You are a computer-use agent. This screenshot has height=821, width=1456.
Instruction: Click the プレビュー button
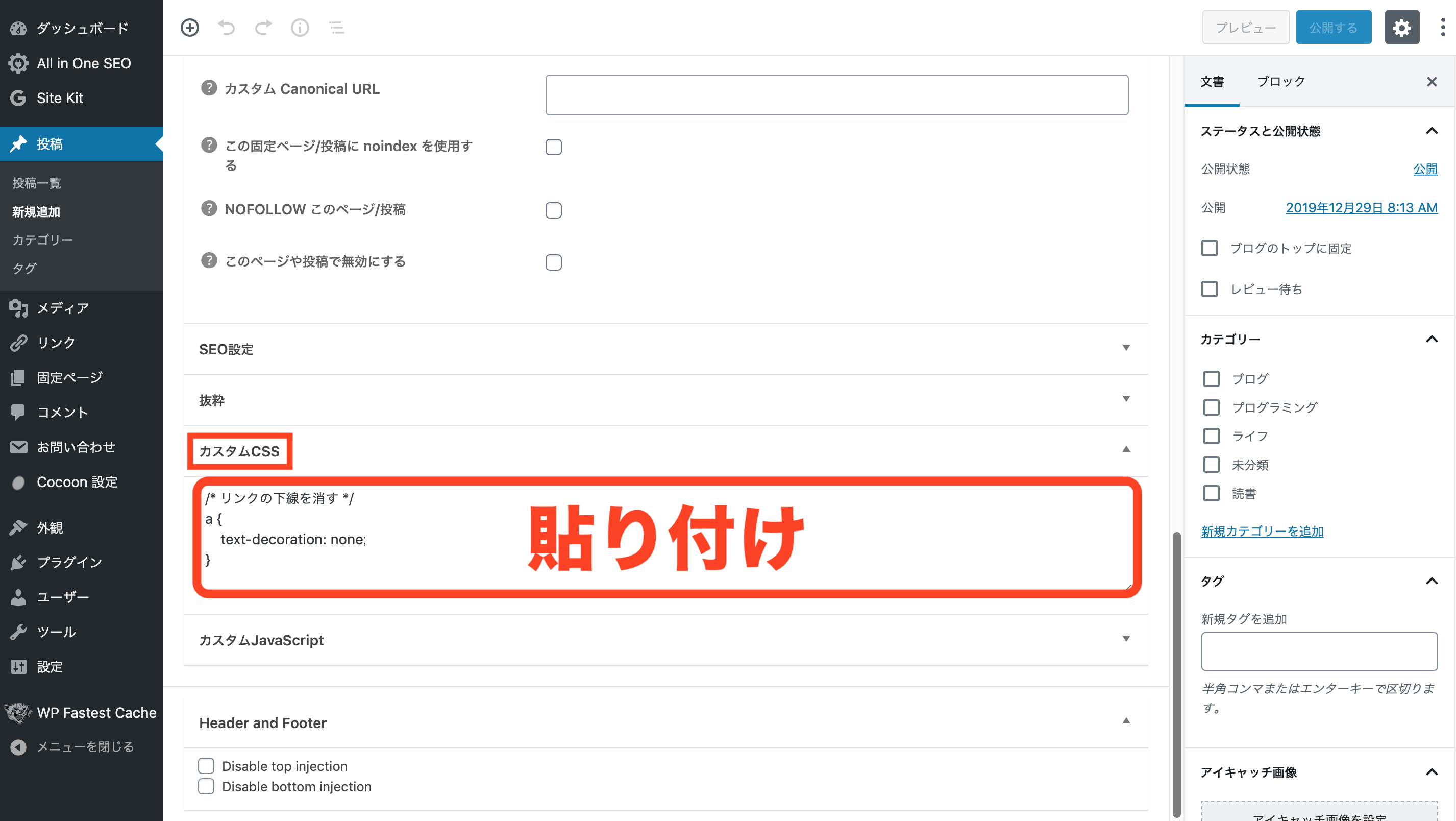1246,27
